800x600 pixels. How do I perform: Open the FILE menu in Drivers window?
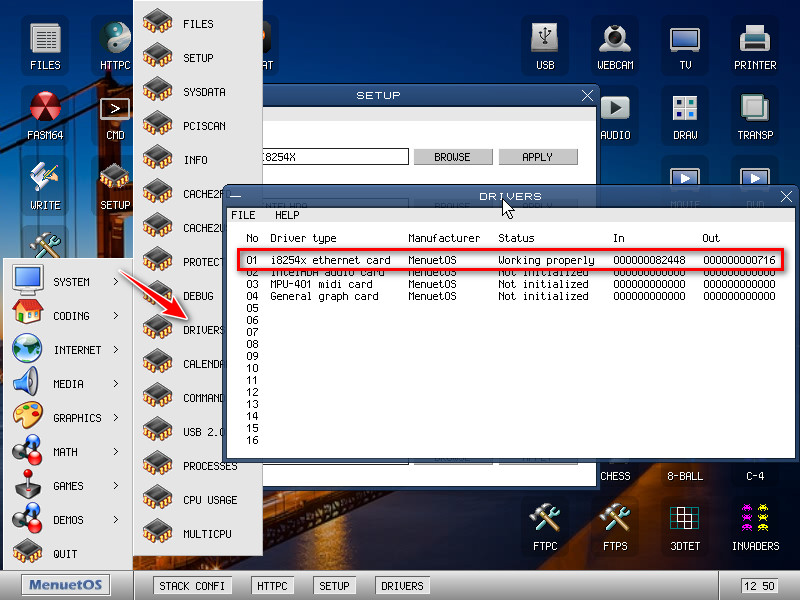point(243,215)
